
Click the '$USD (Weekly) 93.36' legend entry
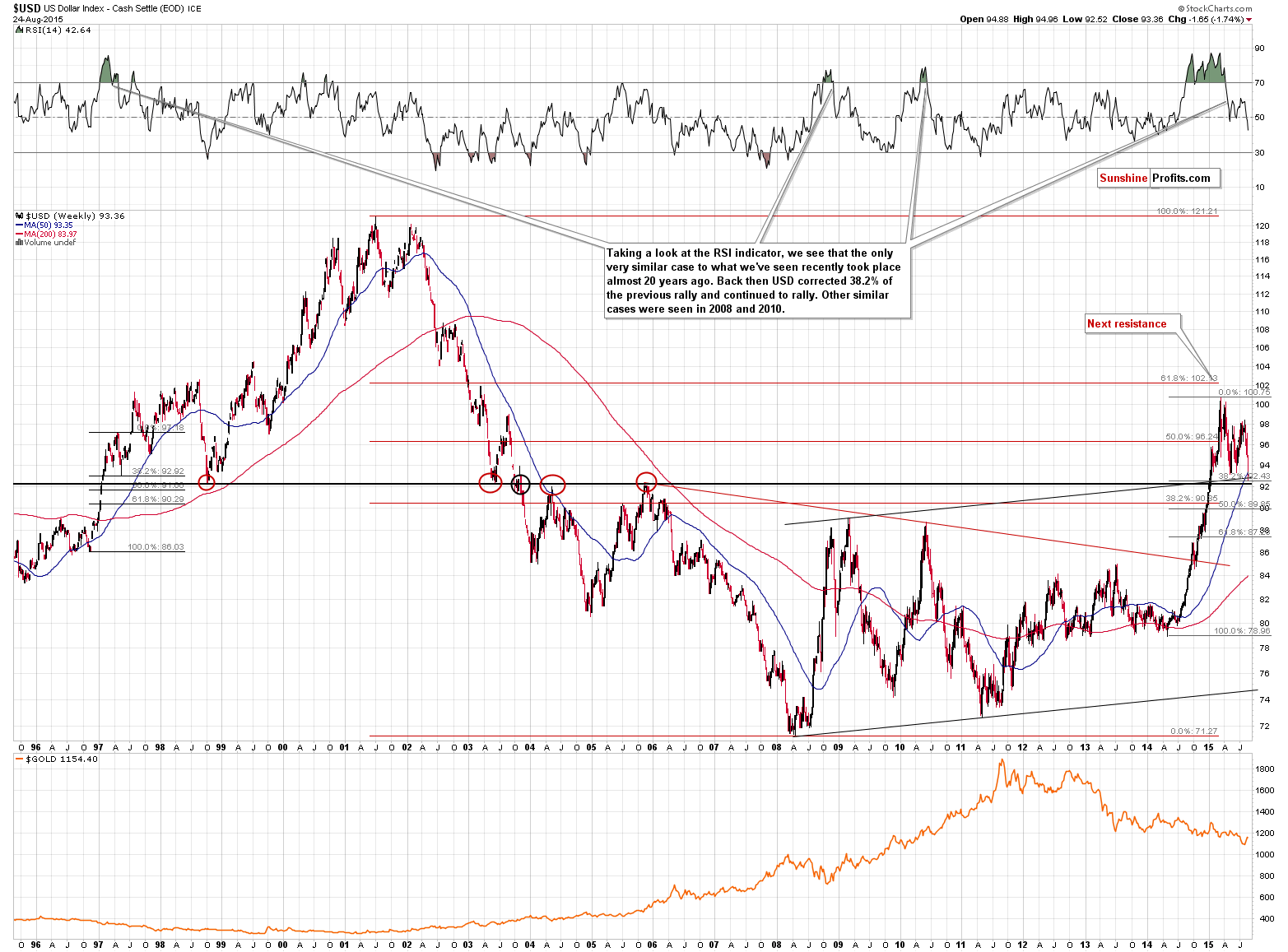coord(75,216)
